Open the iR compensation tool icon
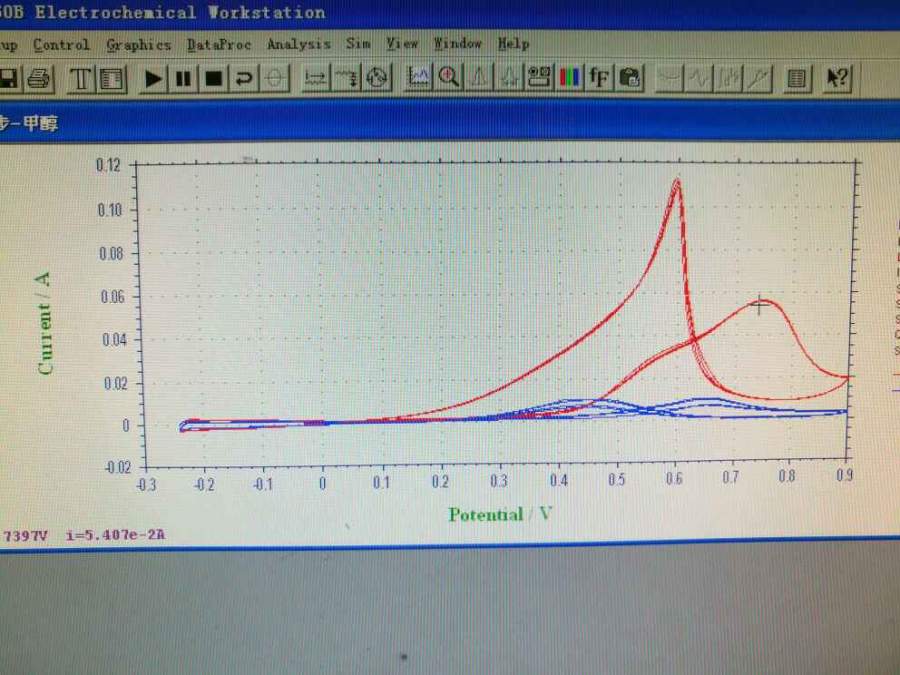The height and width of the screenshot is (675, 900). coord(316,79)
